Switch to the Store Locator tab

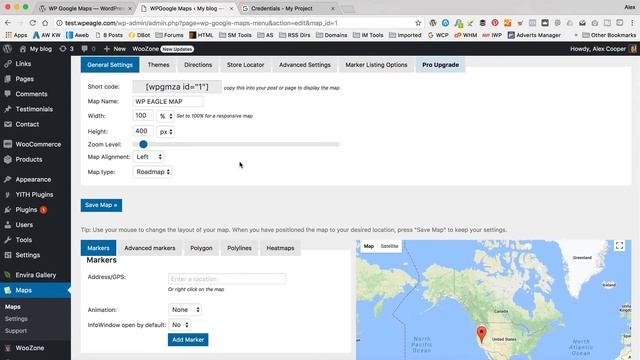click(x=245, y=65)
